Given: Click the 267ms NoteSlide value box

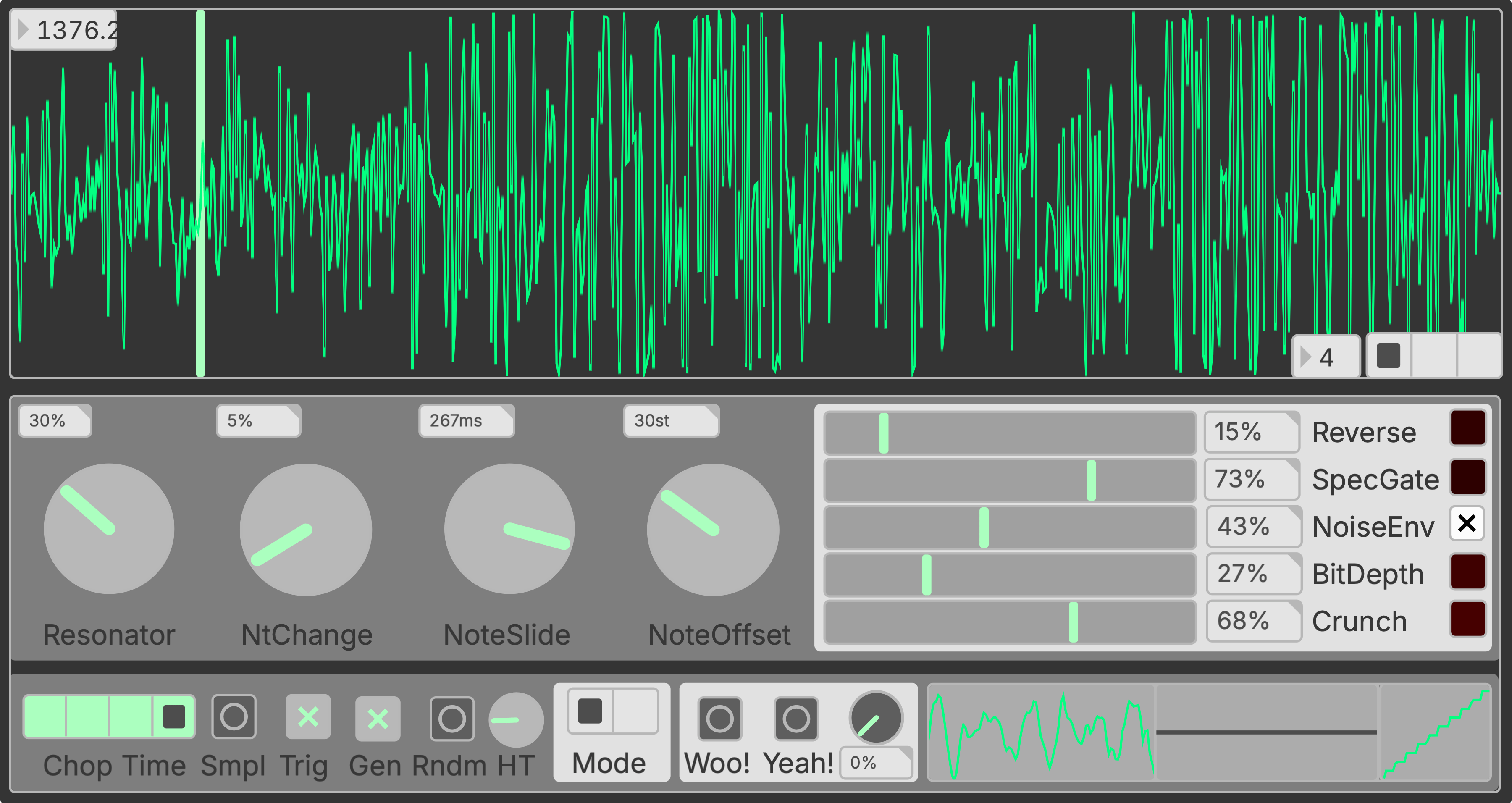Looking at the screenshot, I should pos(466,420).
